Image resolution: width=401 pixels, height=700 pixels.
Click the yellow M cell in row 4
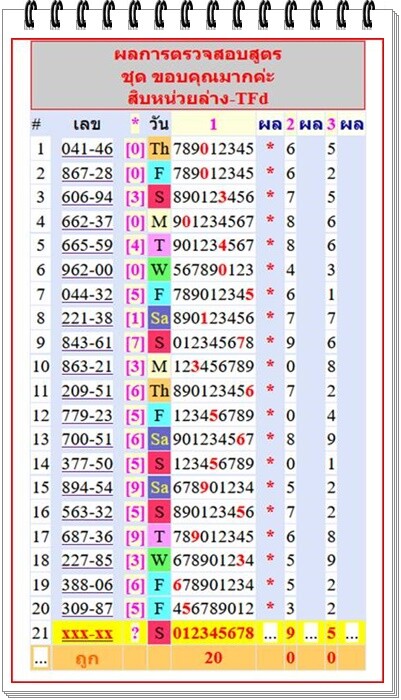pyautogui.click(x=159, y=221)
